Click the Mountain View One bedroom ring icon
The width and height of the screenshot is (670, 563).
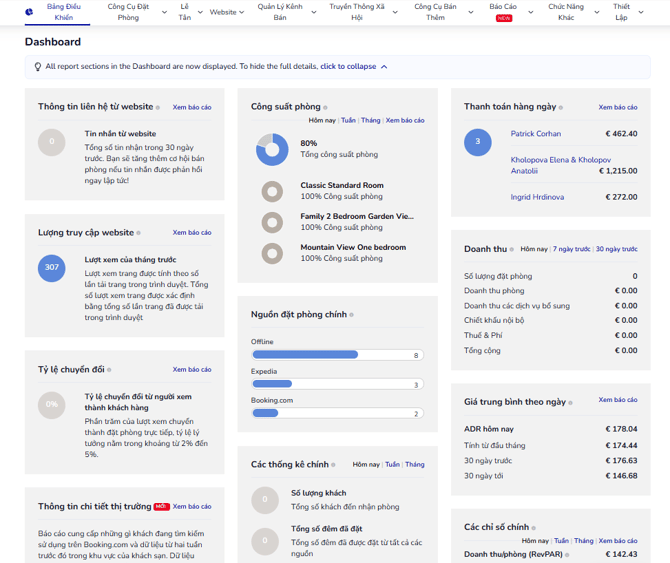[x=271, y=253]
